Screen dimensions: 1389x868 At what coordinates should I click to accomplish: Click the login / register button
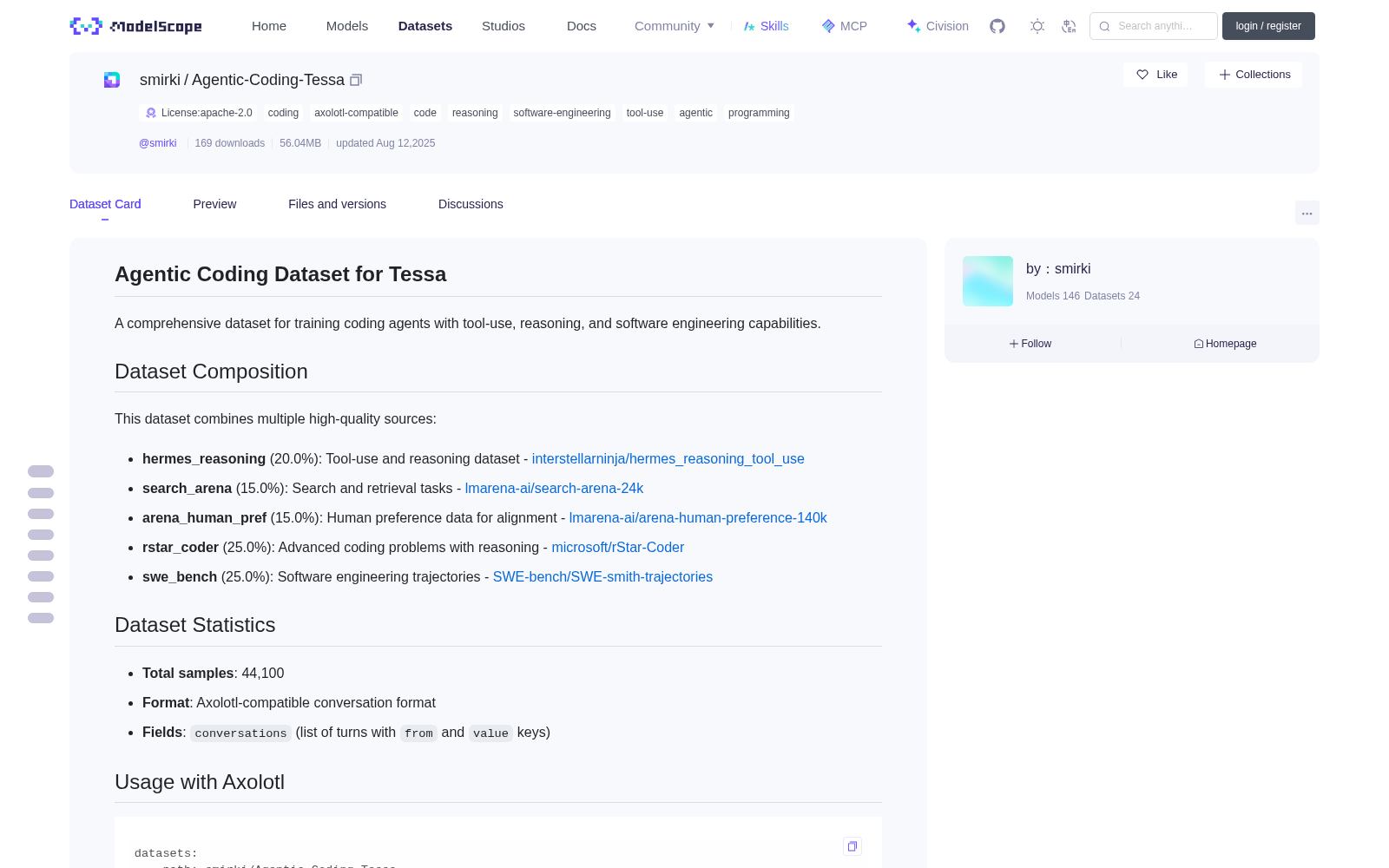click(x=1268, y=26)
